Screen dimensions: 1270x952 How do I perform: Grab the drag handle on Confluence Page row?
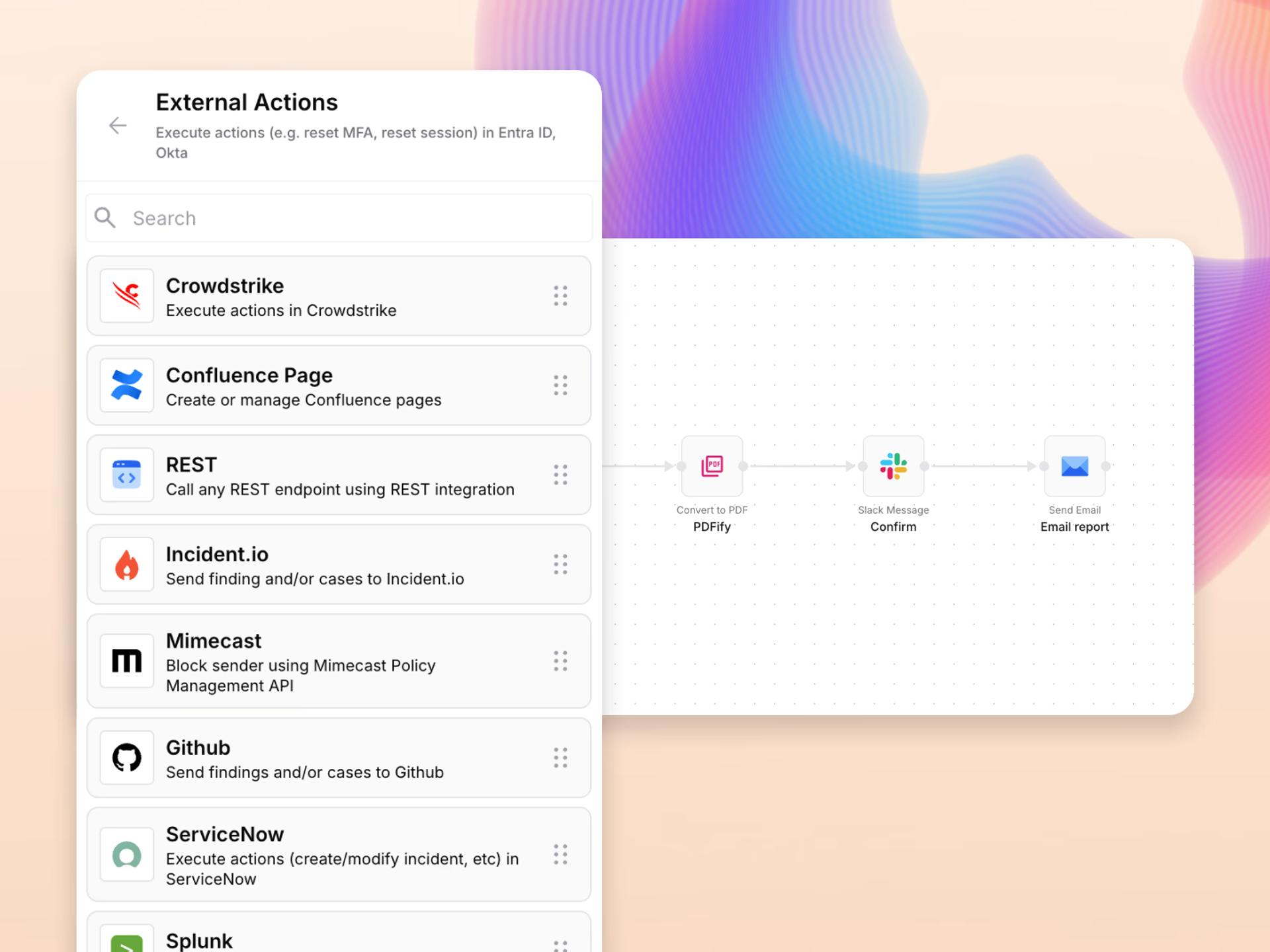[x=560, y=385]
